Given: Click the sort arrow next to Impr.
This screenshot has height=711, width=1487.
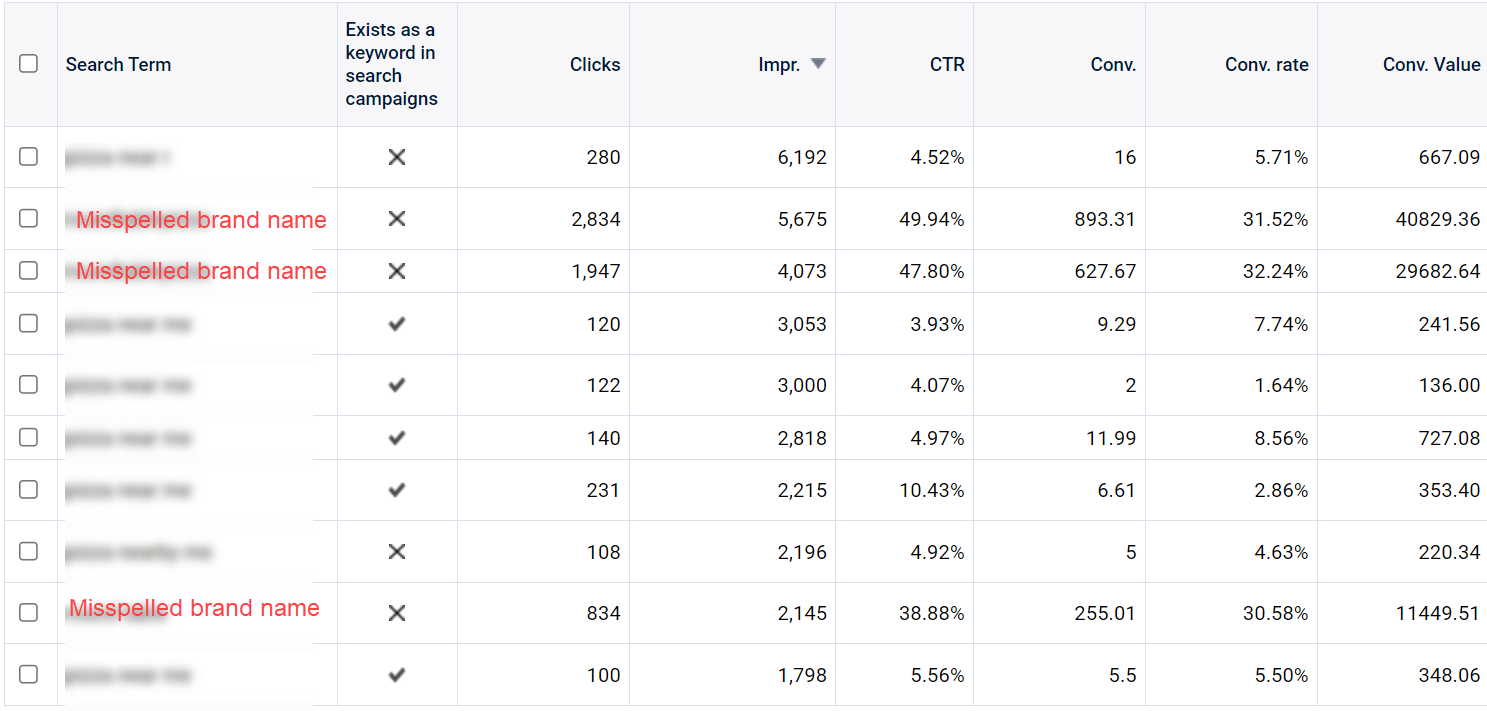Looking at the screenshot, I should 818,64.
